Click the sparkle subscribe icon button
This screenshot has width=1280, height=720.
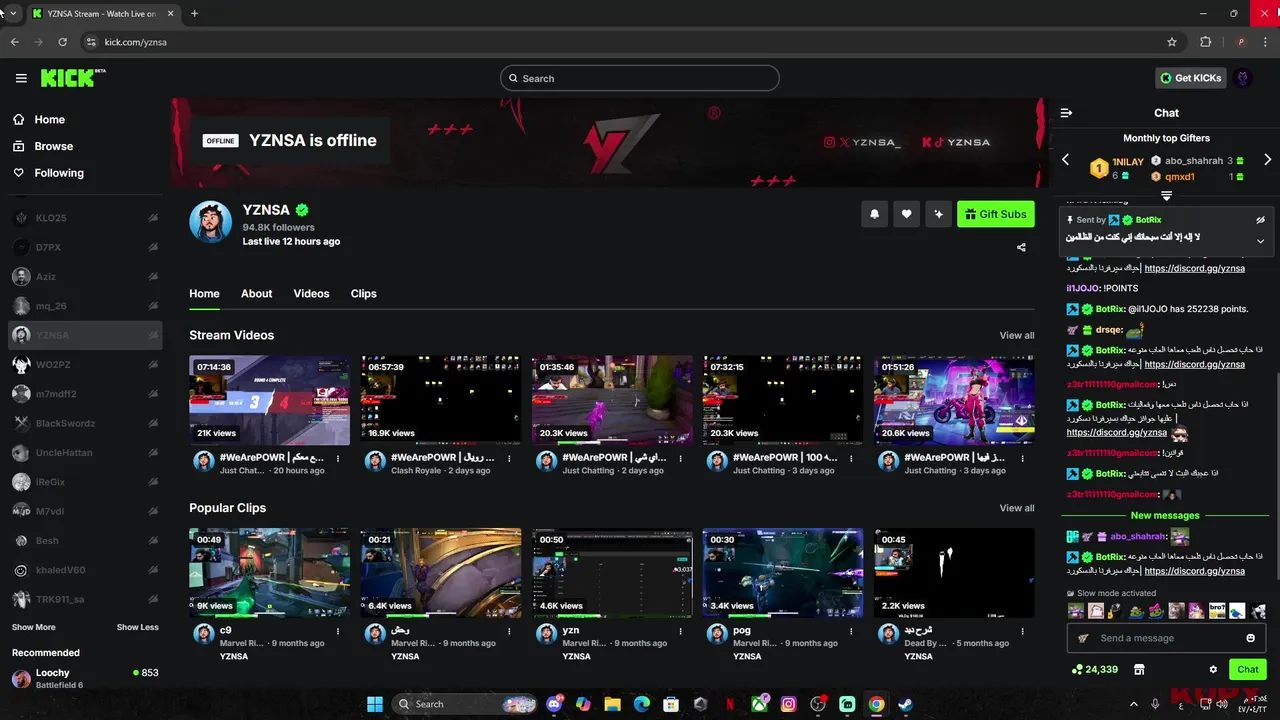coord(938,214)
